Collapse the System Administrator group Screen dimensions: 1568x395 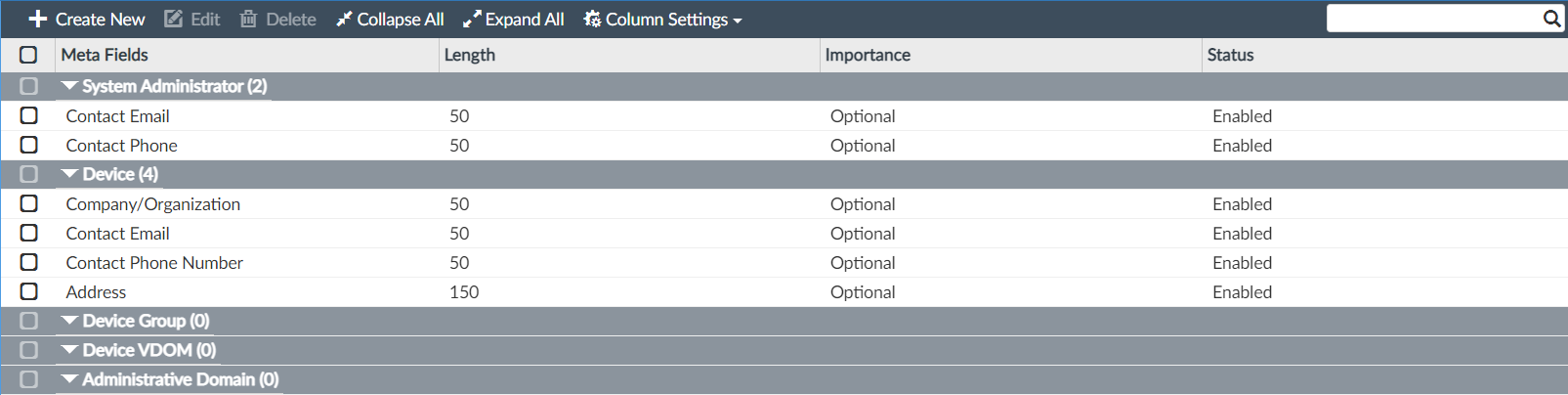pyautogui.click(x=69, y=86)
